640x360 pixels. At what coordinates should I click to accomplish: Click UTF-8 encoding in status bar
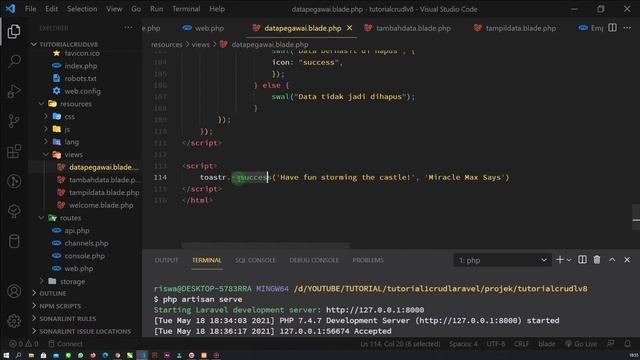pos(496,344)
